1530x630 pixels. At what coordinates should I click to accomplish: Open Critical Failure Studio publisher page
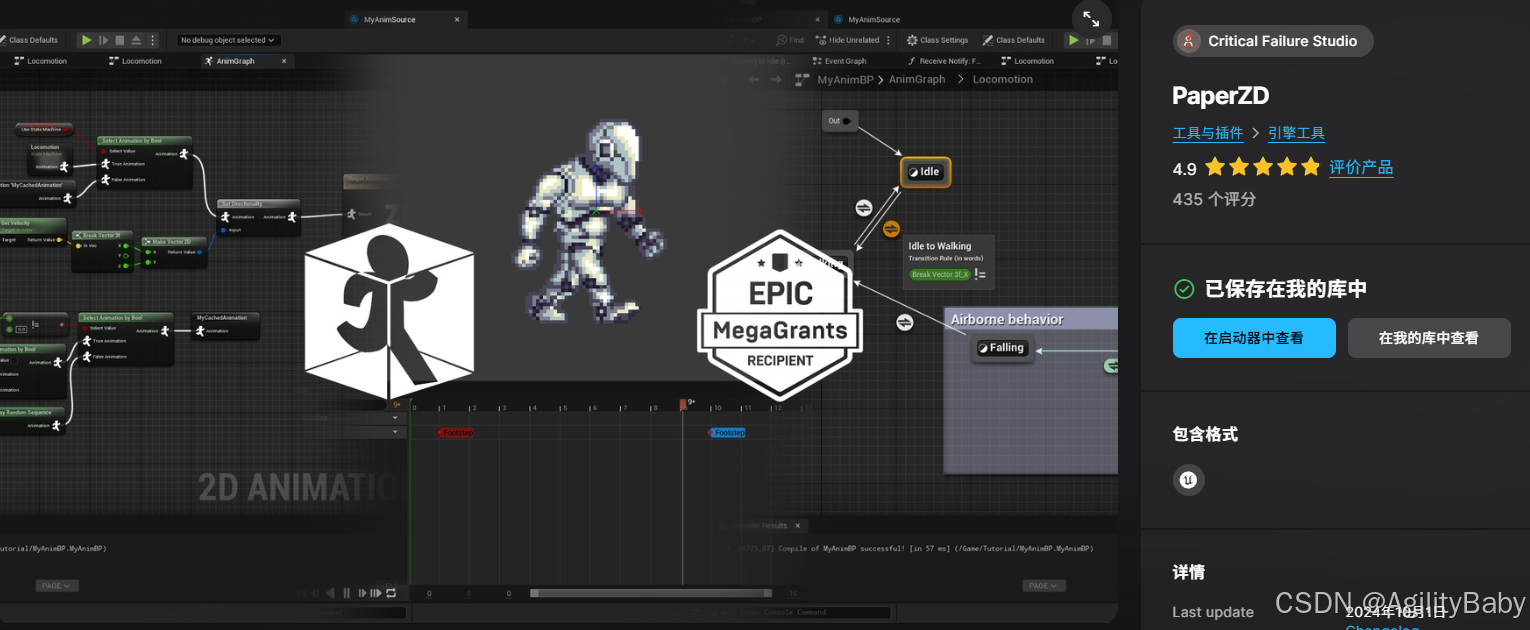tap(1273, 41)
